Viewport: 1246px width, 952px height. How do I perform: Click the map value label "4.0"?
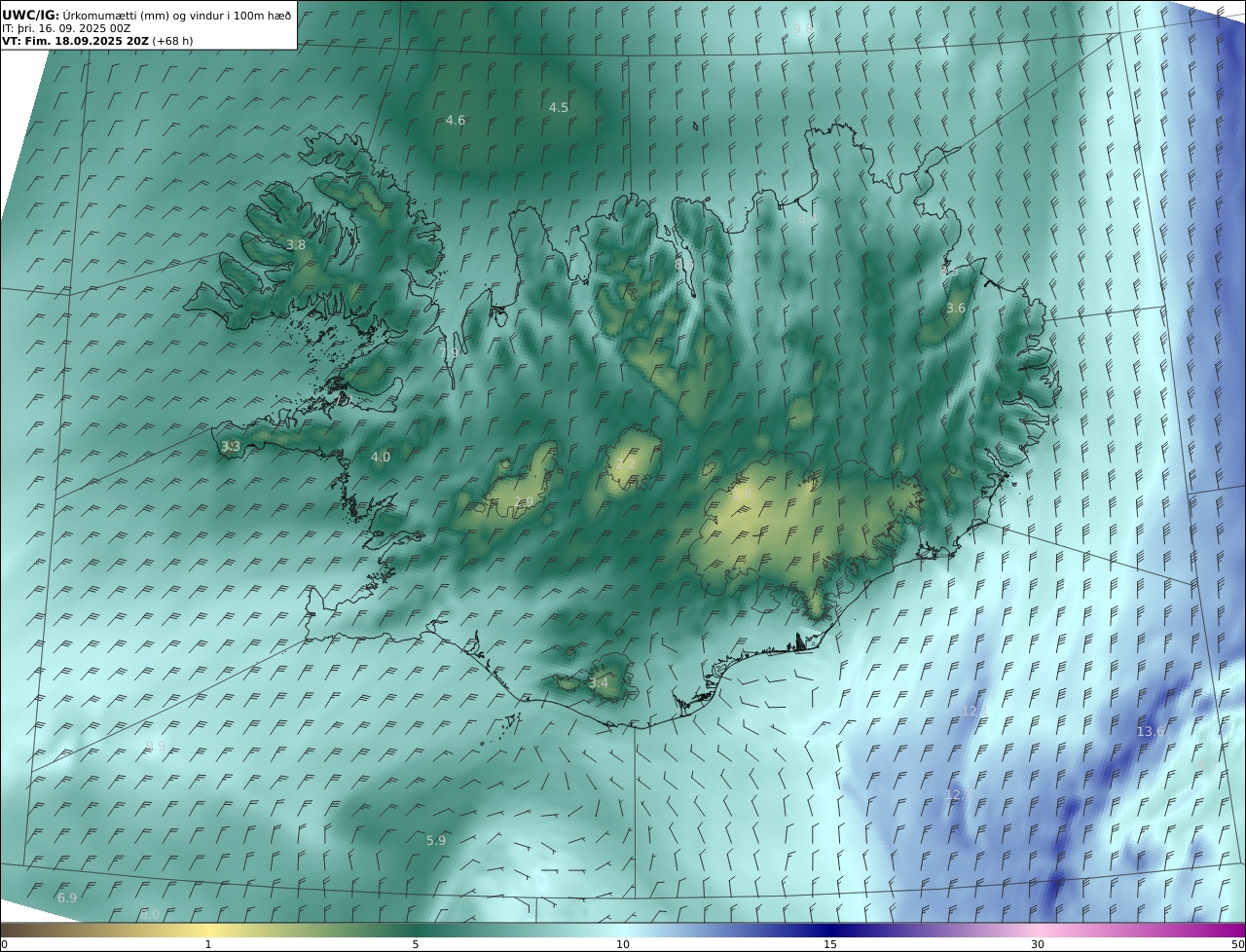point(381,457)
